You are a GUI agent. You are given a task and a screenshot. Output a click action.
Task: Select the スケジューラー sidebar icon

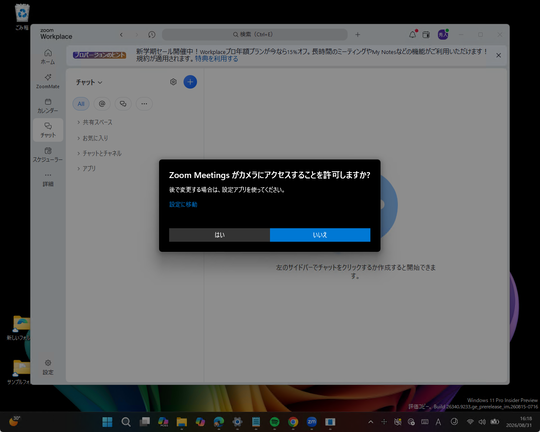coord(48,154)
